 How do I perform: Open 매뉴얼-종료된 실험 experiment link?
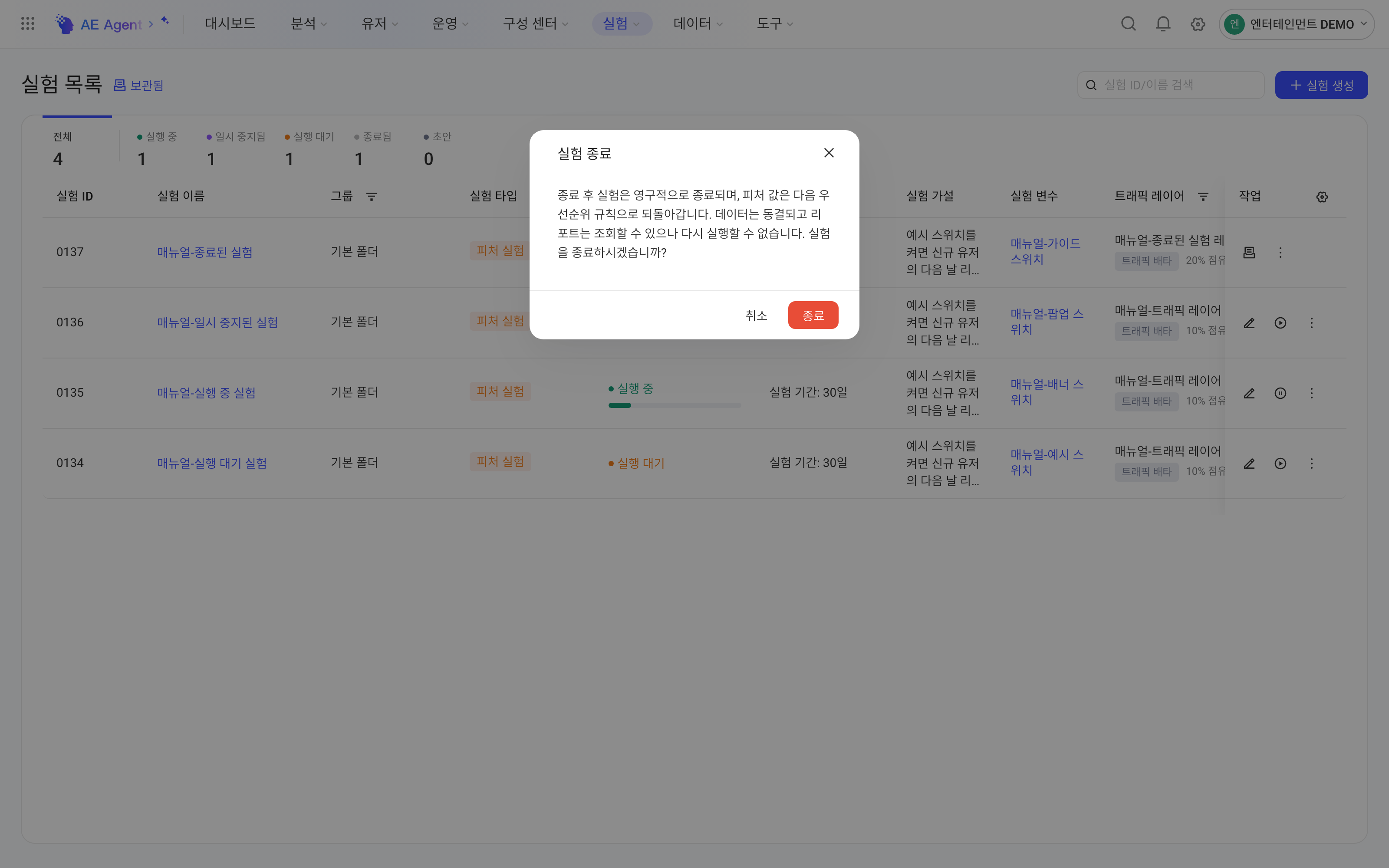205,253
